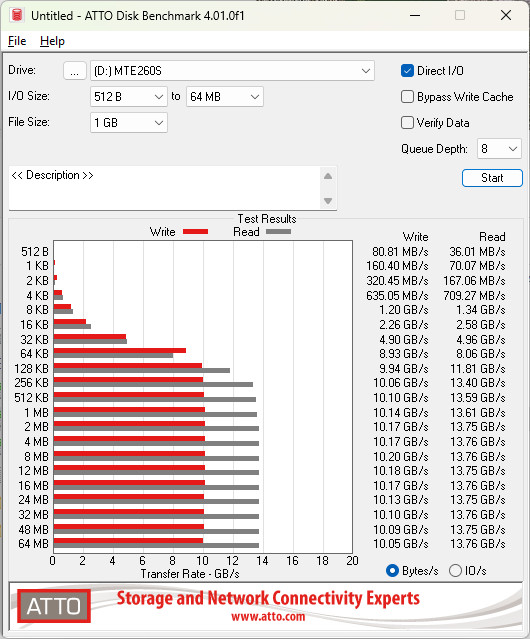Screen dimensions: 530x639
Task: Click the ATTO Disk Benchmark app icon
Action: click(x=17, y=15)
